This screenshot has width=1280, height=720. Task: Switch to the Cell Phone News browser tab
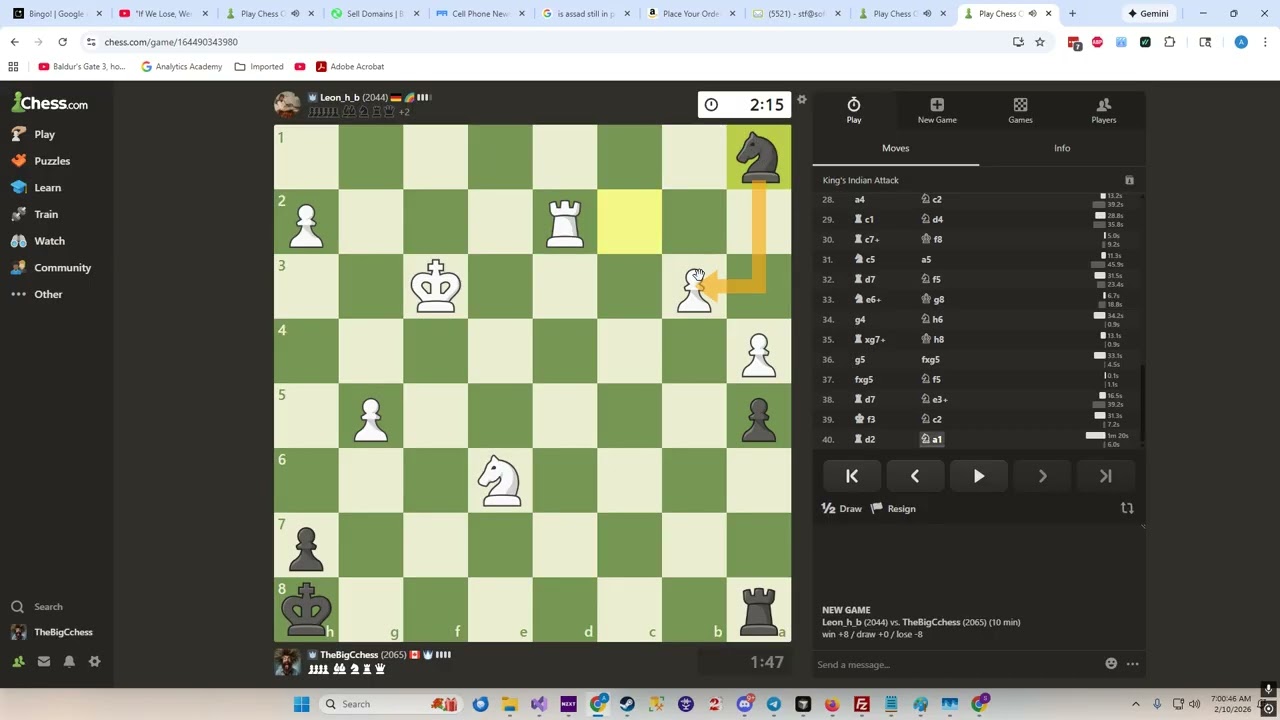pyautogui.click(x=479, y=14)
